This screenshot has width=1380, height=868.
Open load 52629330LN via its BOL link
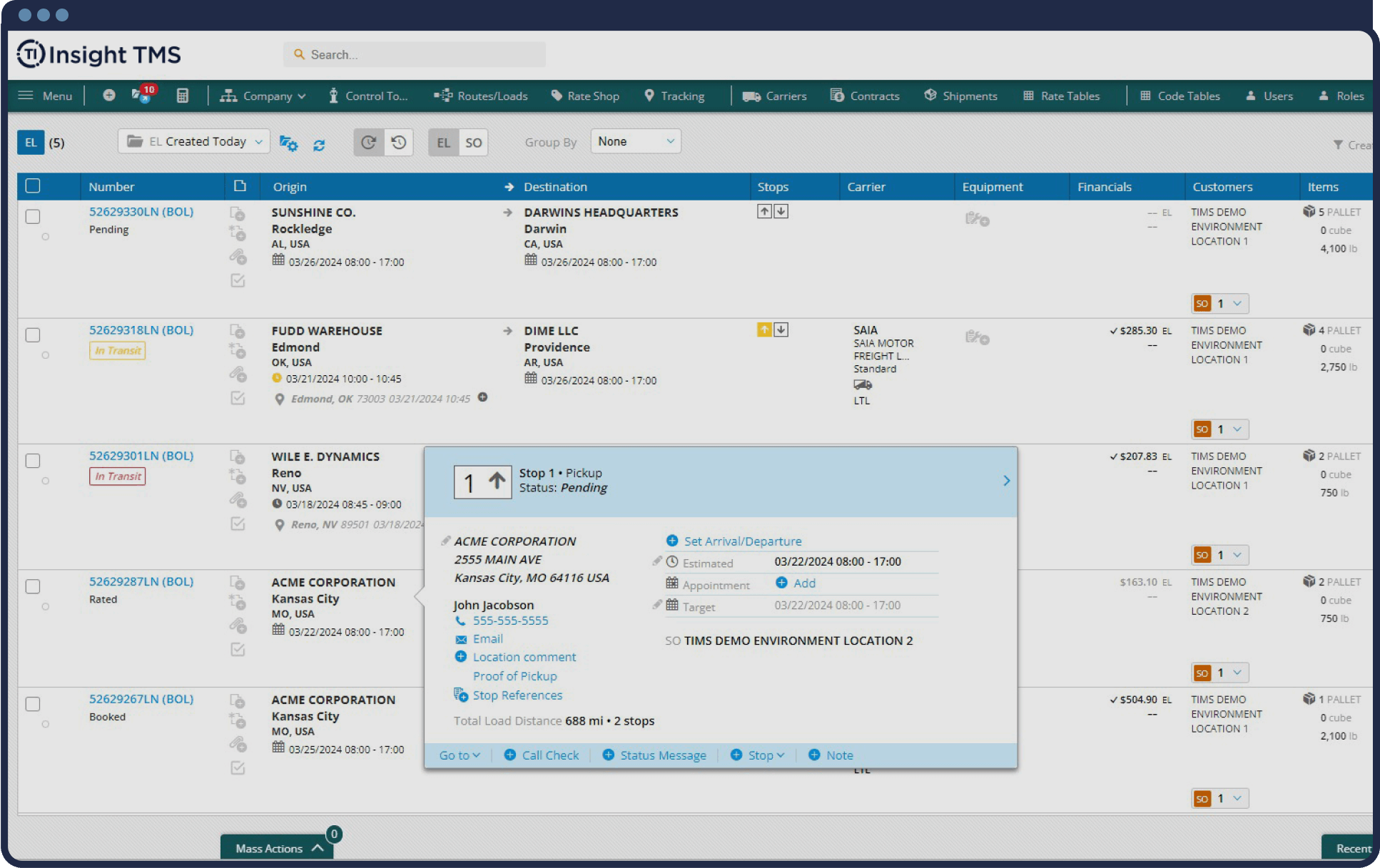pos(140,212)
